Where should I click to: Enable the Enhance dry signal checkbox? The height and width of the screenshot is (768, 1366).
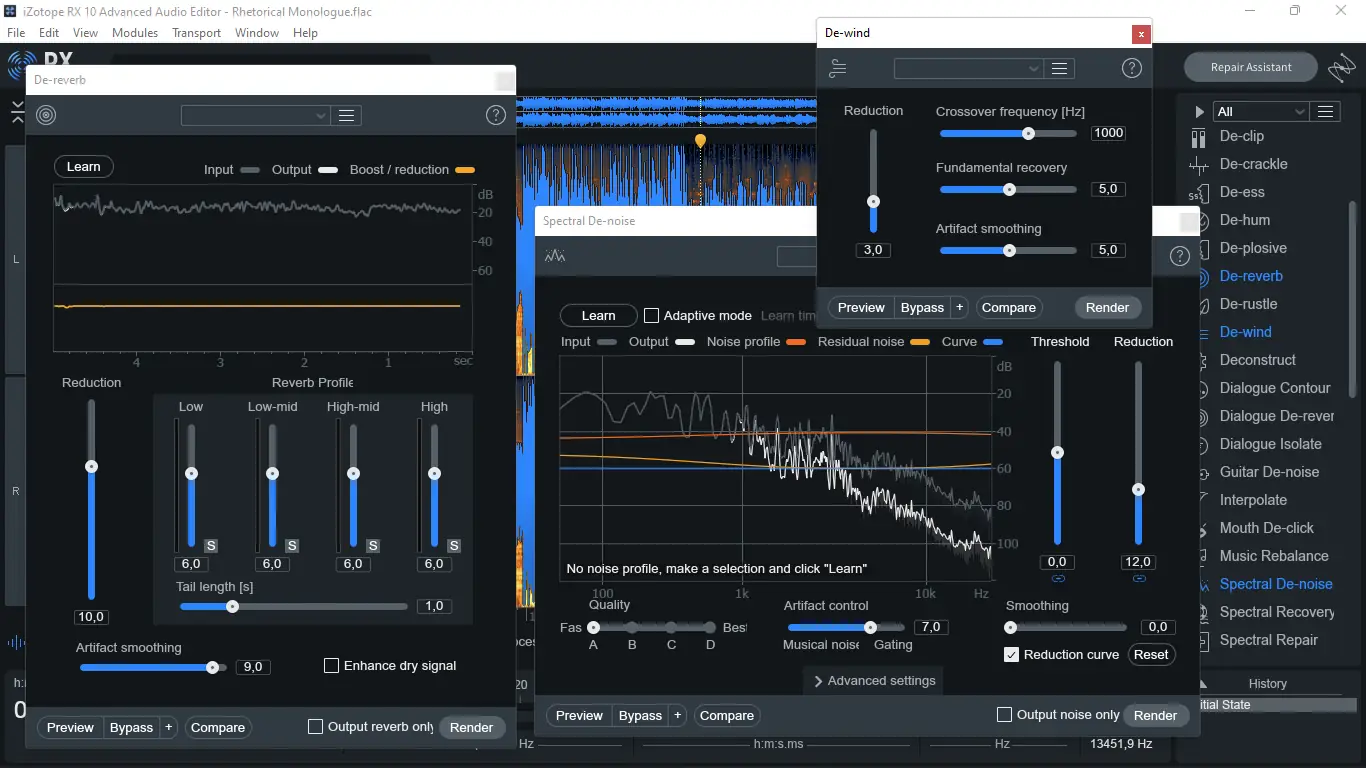click(x=331, y=665)
